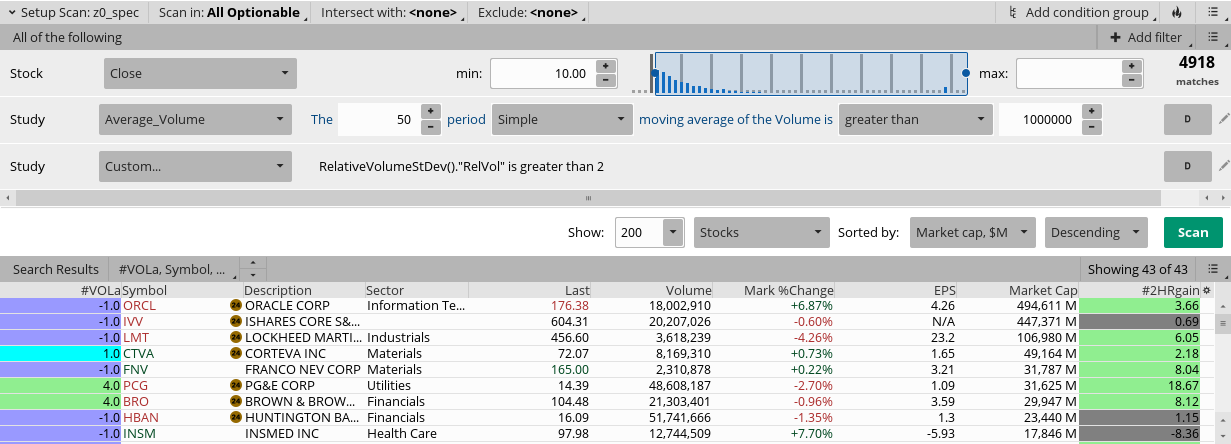Open the Simple moving average type dropdown
This screenshot has height=444, width=1231.
[x=561, y=119]
